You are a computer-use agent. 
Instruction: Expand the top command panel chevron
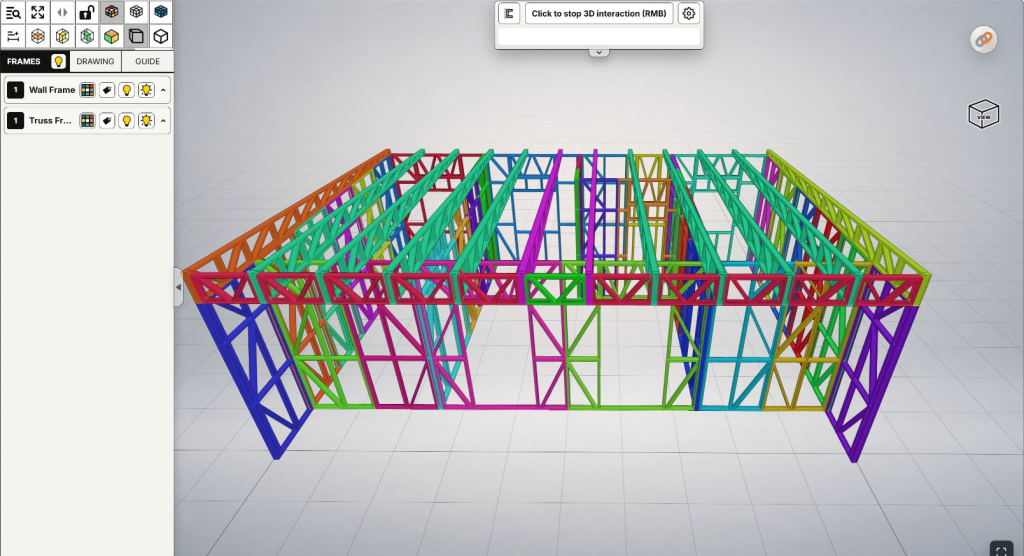[599, 52]
